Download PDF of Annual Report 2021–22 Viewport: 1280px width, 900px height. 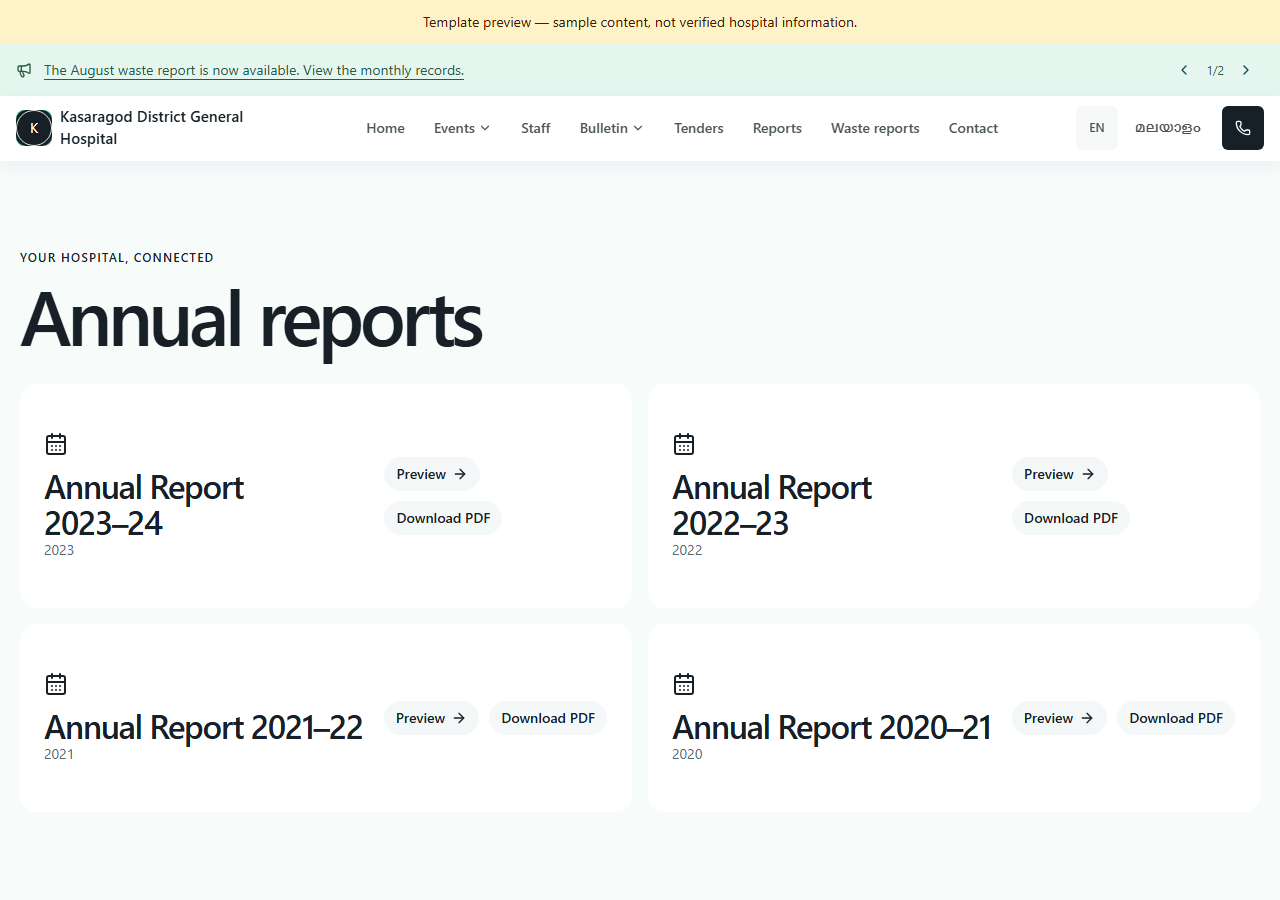pyautogui.click(x=548, y=718)
